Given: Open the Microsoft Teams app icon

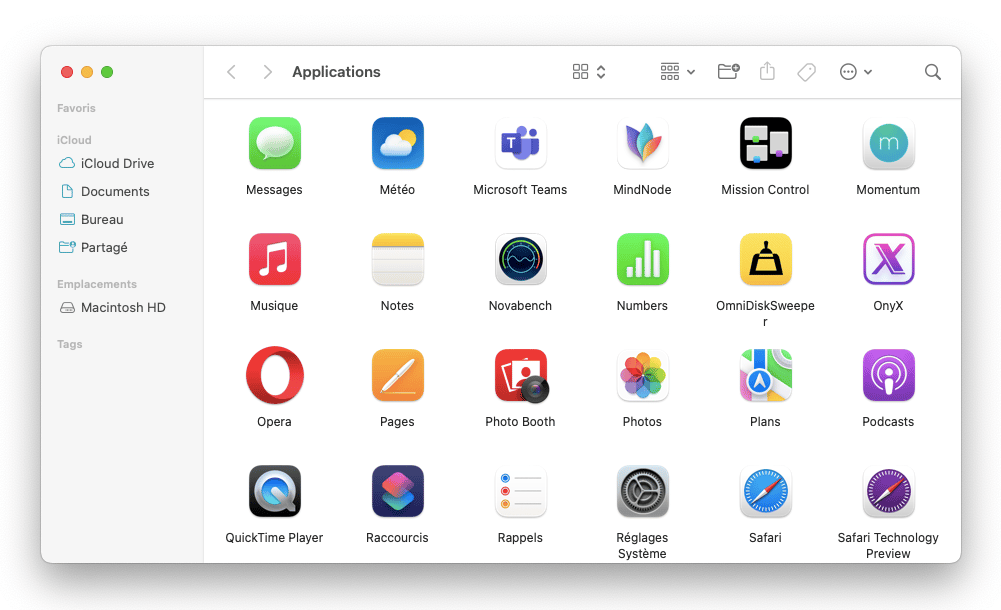Looking at the screenshot, I should (520, 144).
